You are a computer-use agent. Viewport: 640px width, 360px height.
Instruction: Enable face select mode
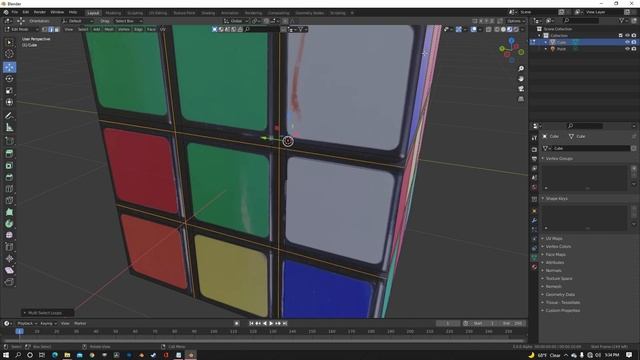point(57,29)
